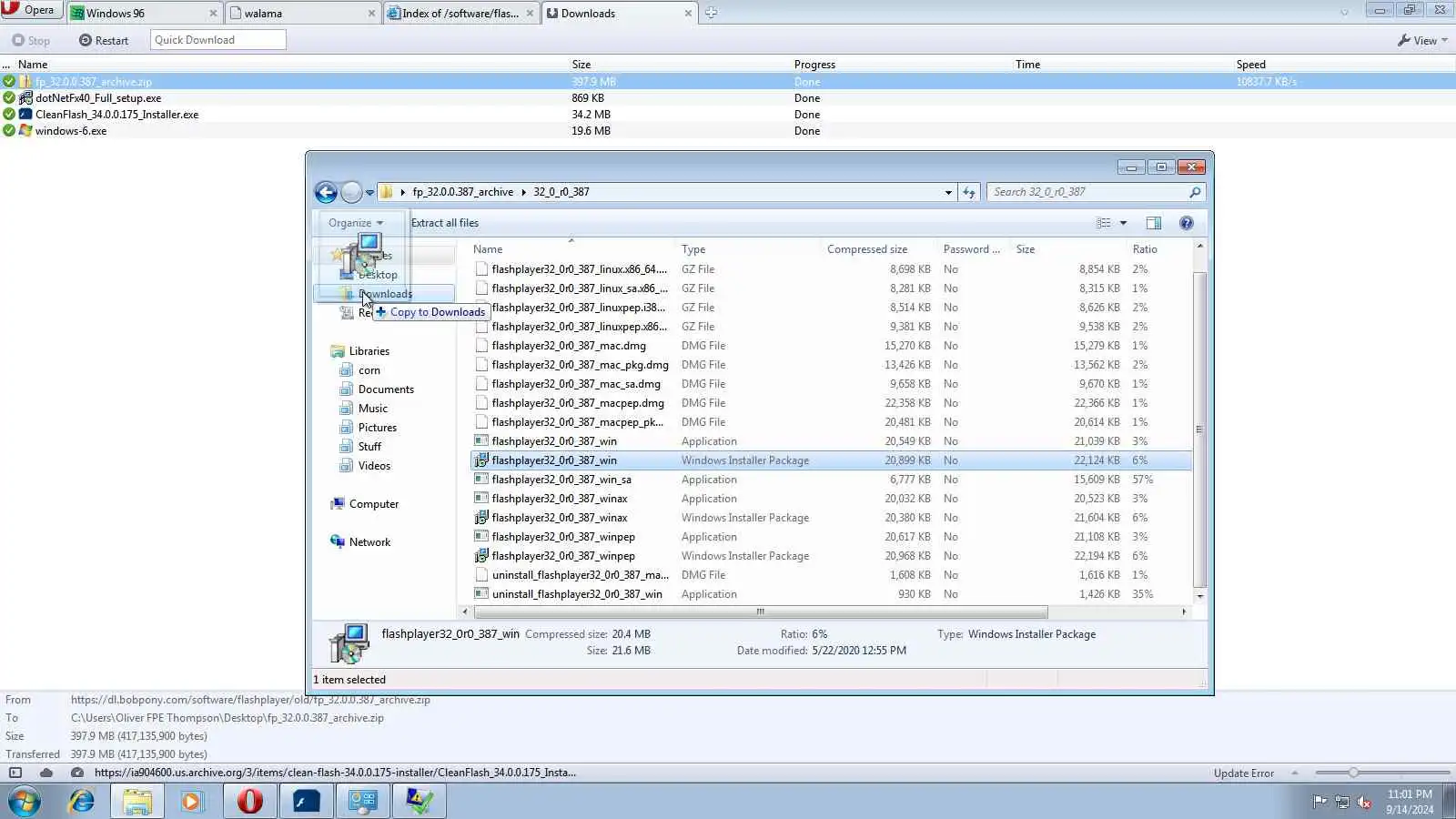The width and height of the screenshot is (1456, 819).
Task: Open the Organize menu
Action: [x=356, y=223]
